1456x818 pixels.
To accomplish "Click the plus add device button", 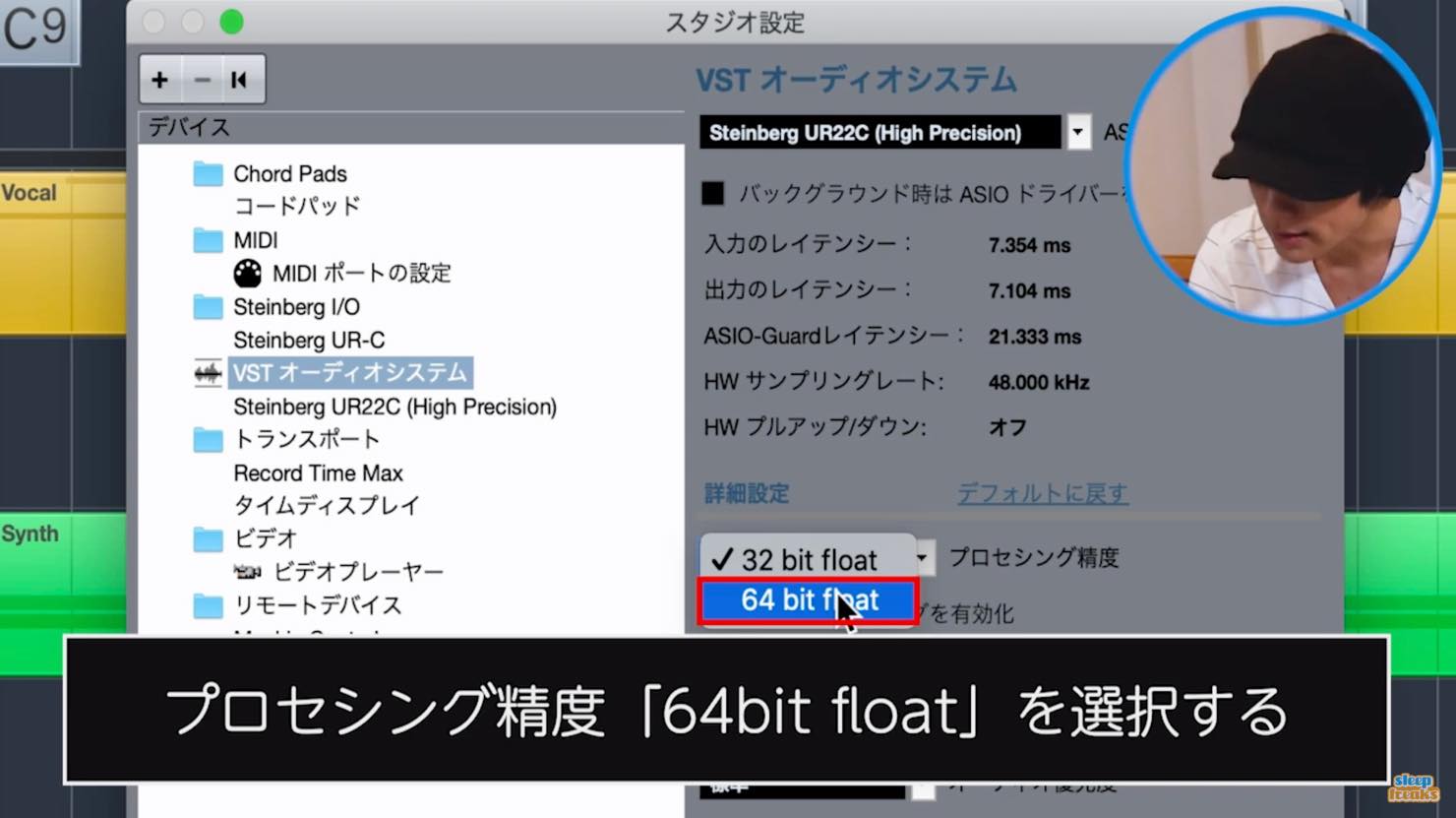I will pyautogui.click(x=160, y=80).
